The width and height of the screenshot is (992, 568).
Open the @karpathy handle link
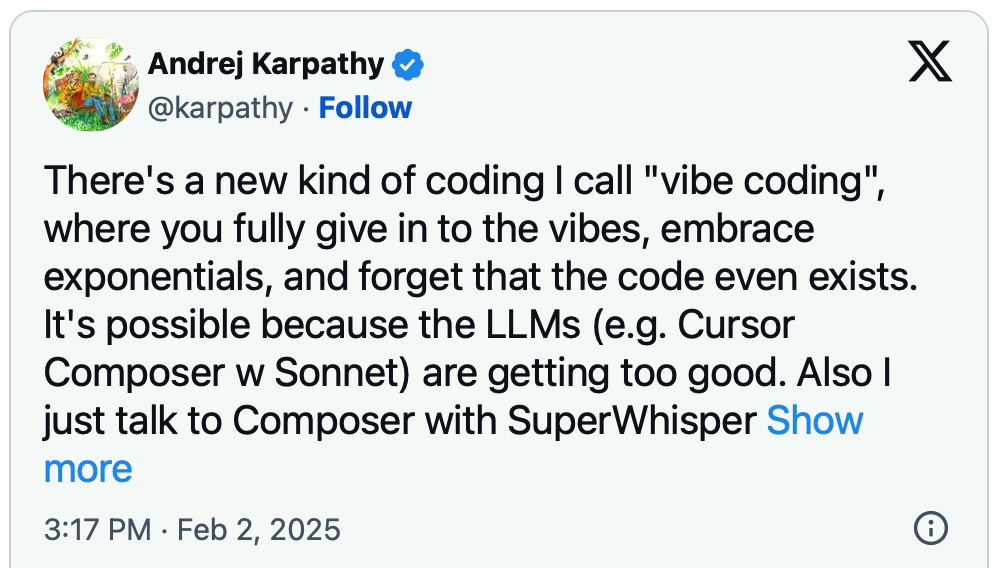[x=220, y=108]
